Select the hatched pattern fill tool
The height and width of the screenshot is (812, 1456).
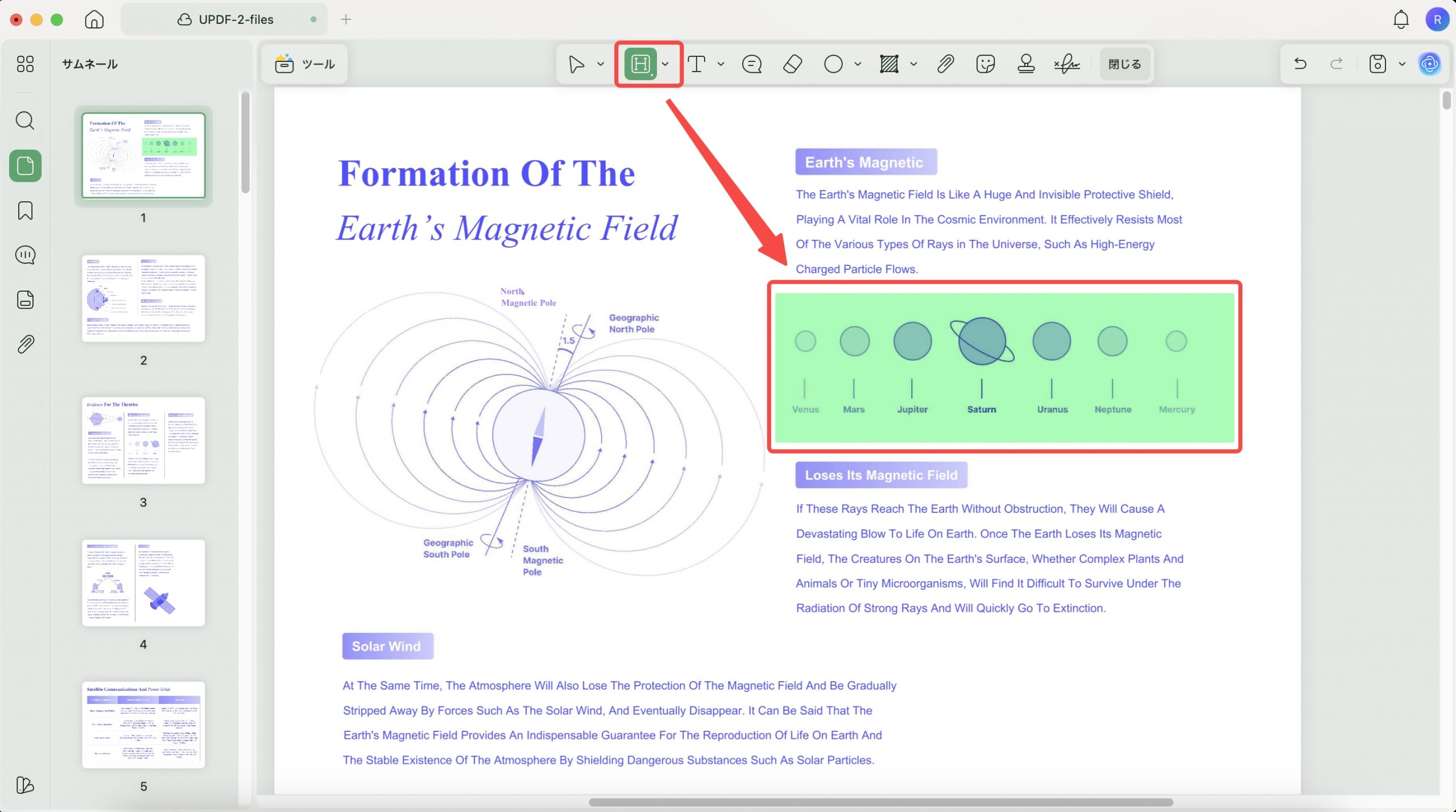[x=889, y=64]
